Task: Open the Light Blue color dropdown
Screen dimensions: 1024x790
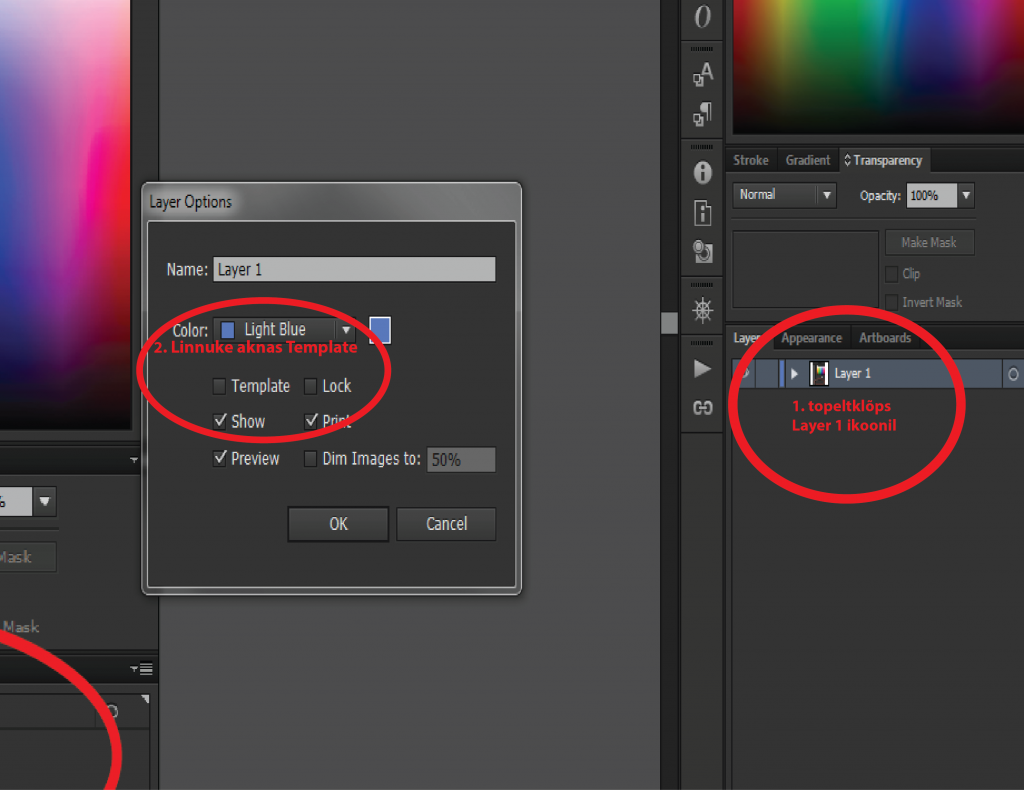Action: click(x=285, y=330)
